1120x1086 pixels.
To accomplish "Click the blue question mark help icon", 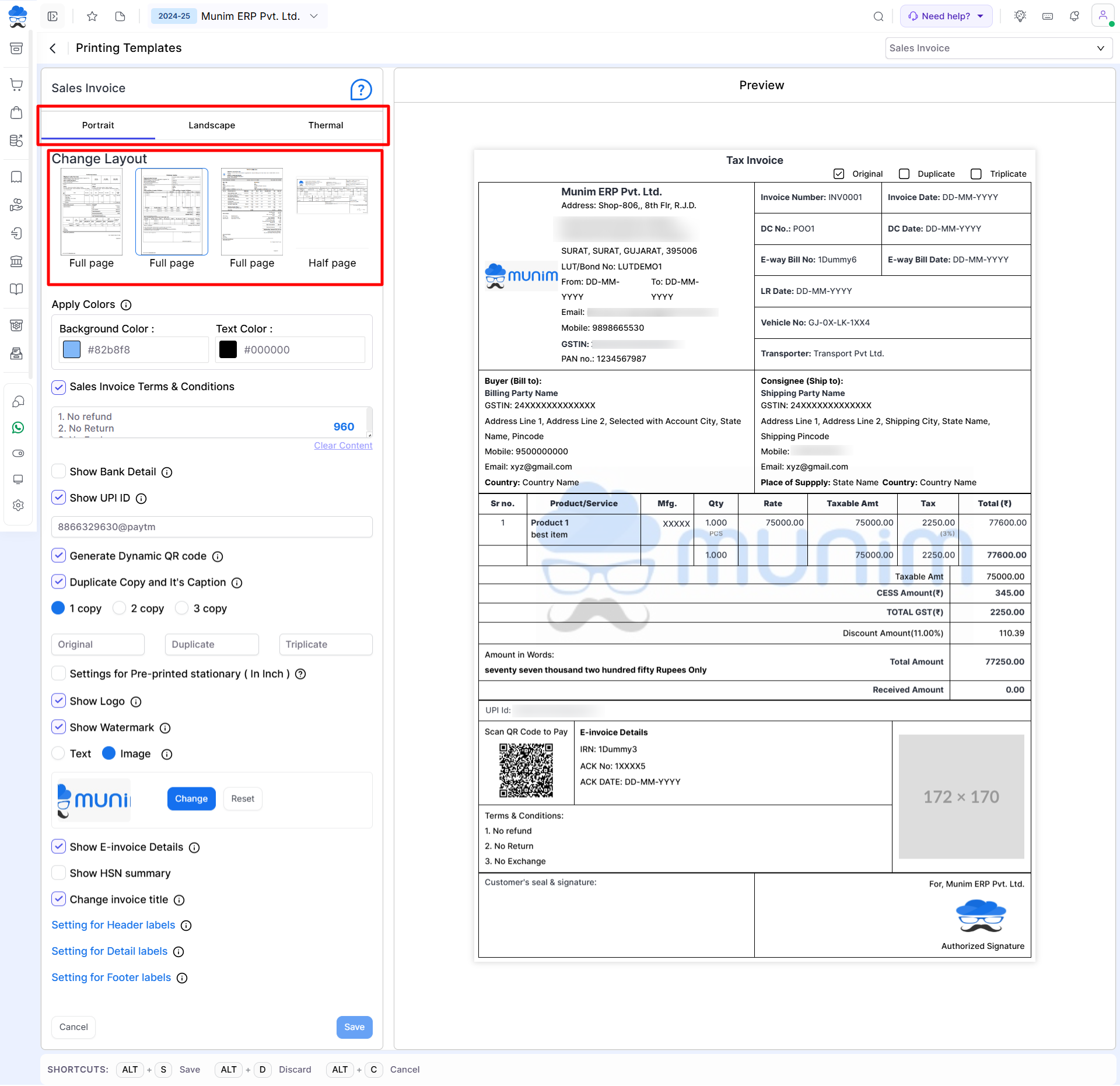I will coord(361,90).
